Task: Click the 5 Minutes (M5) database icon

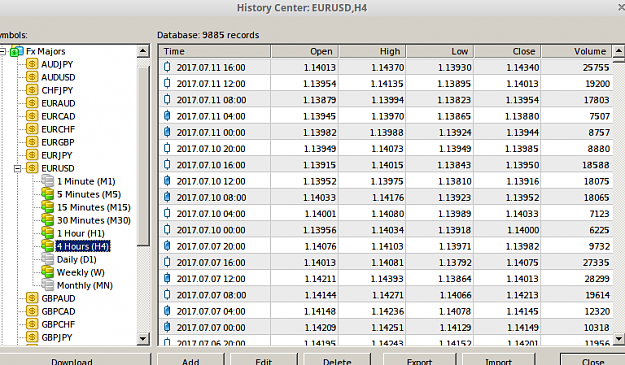Action: [47, 194]
